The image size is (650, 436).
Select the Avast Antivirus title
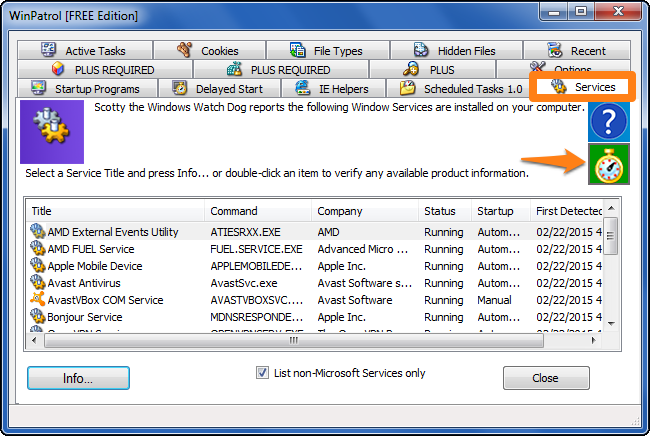point(84,283)
